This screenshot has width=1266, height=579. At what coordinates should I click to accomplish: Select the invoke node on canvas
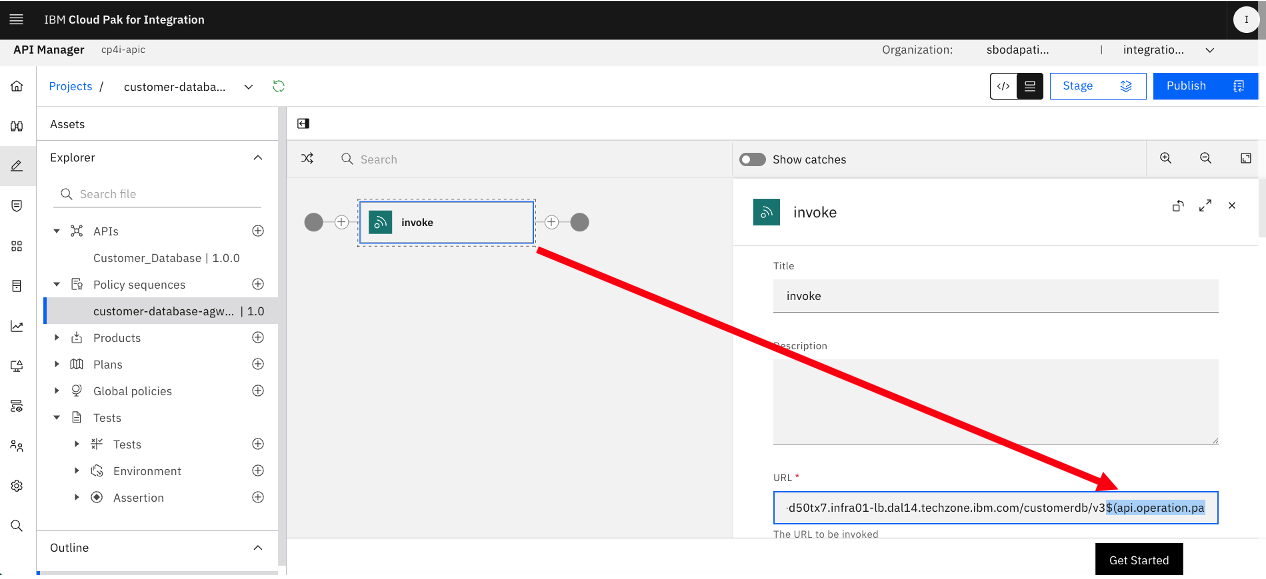pyautogui.click(x=446, y=222)
